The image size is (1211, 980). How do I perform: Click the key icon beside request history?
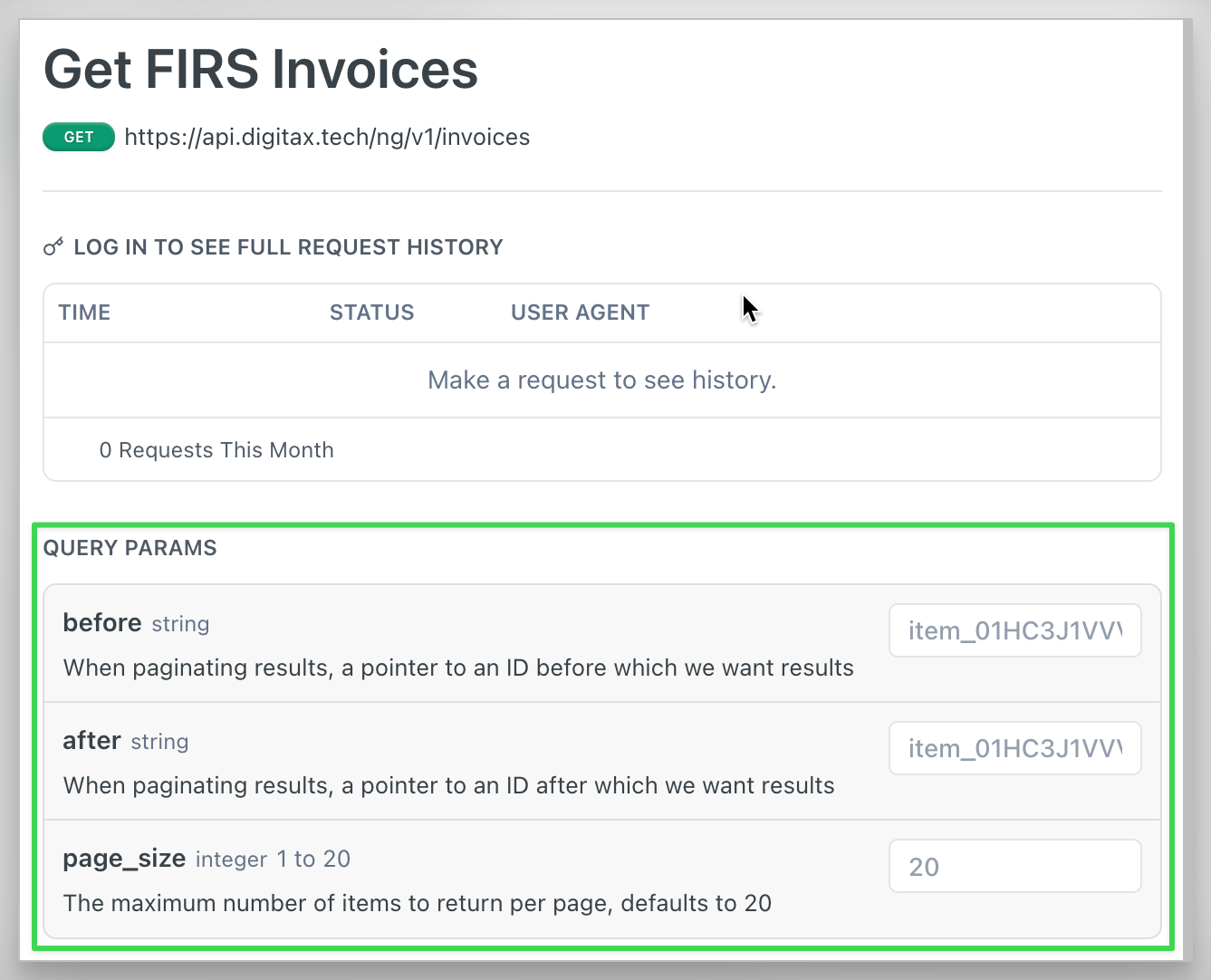click(53, 246)
